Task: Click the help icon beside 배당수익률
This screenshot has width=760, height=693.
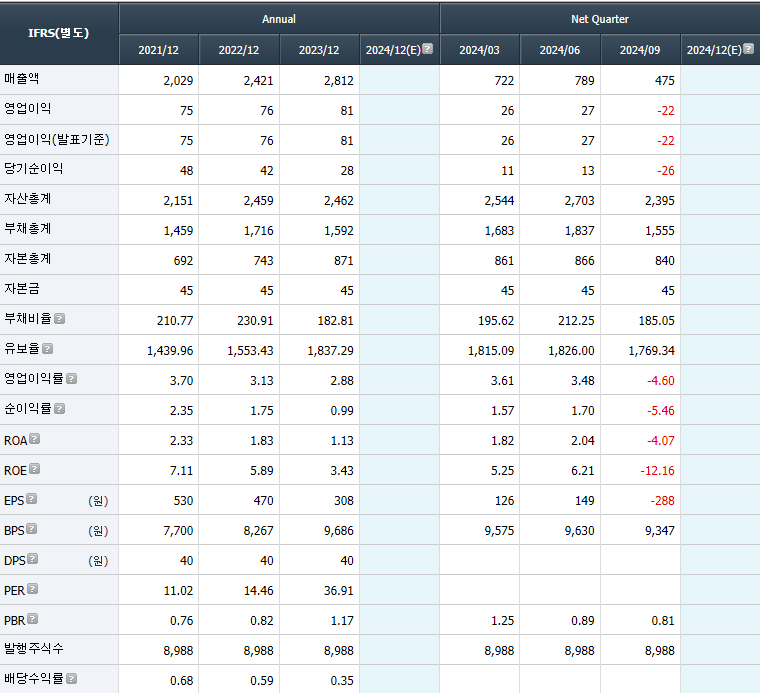Action: coord(71,678)
